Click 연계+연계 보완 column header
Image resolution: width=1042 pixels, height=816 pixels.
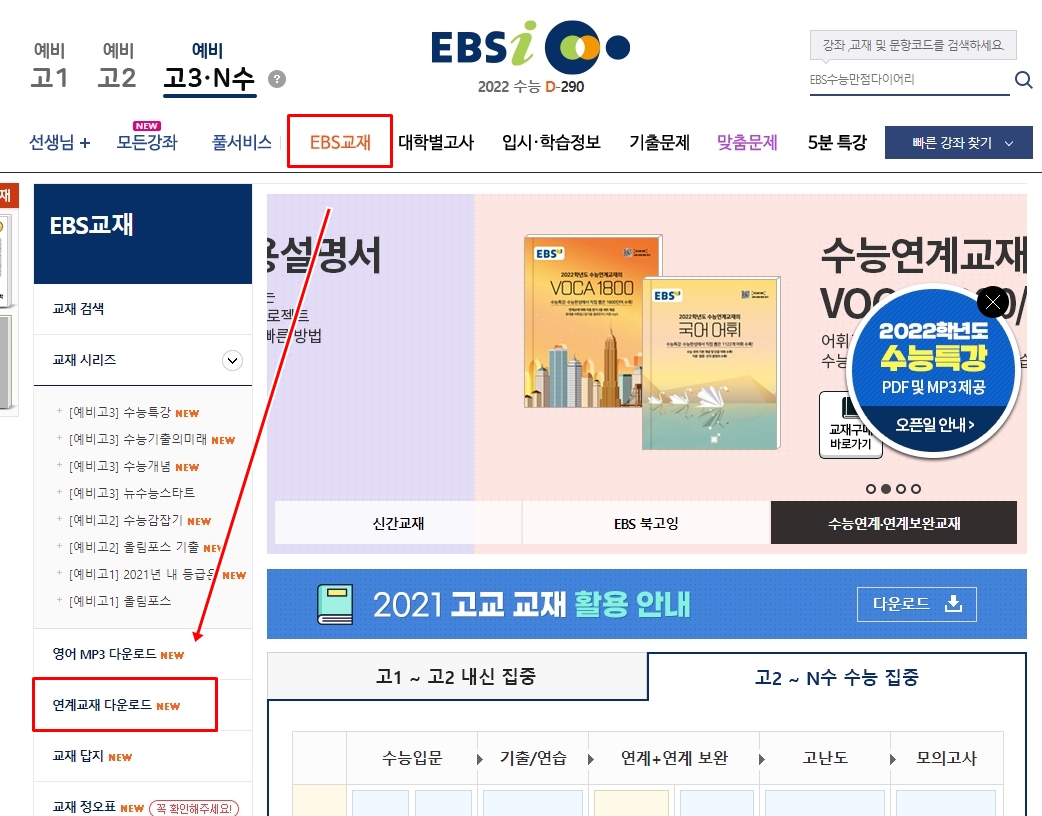click(674, 758)
